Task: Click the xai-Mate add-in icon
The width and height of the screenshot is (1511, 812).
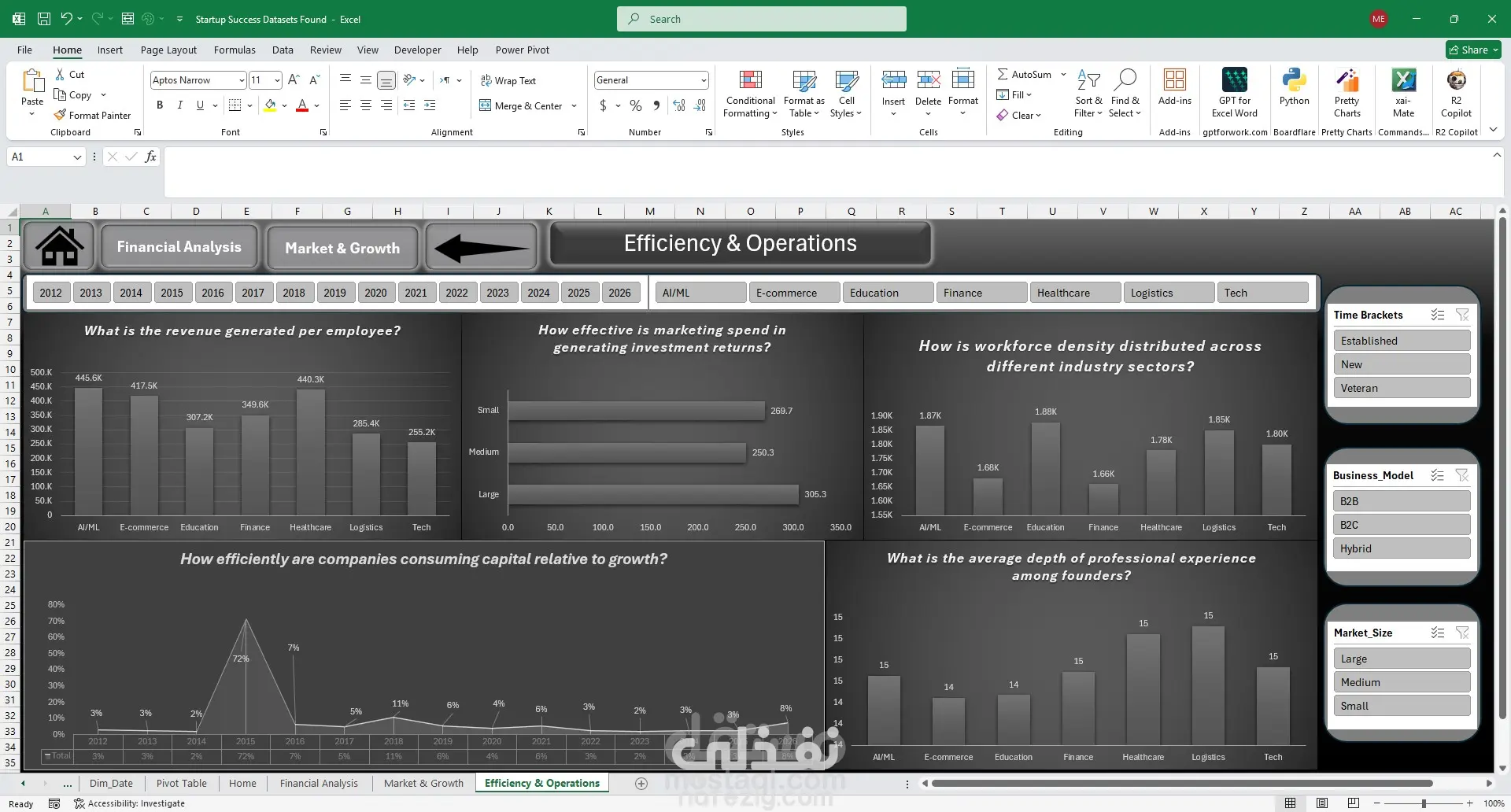Action: 1404,80
